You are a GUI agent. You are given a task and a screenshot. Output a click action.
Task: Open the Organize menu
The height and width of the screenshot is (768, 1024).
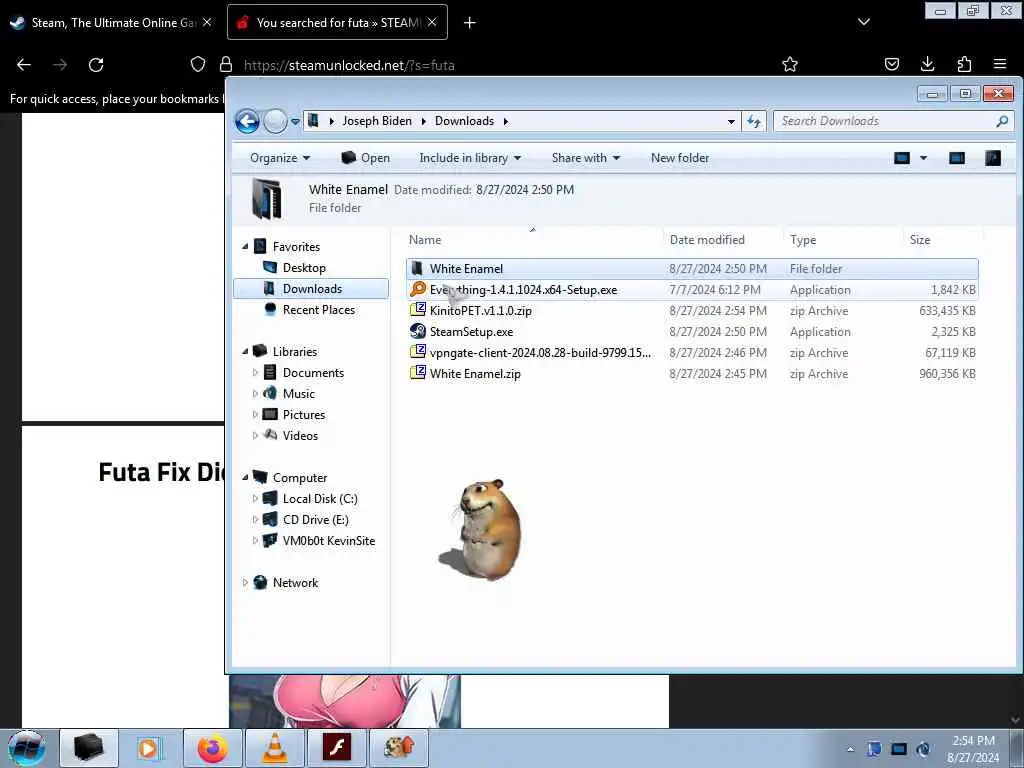pyautogui.click(x=280, y=158)
